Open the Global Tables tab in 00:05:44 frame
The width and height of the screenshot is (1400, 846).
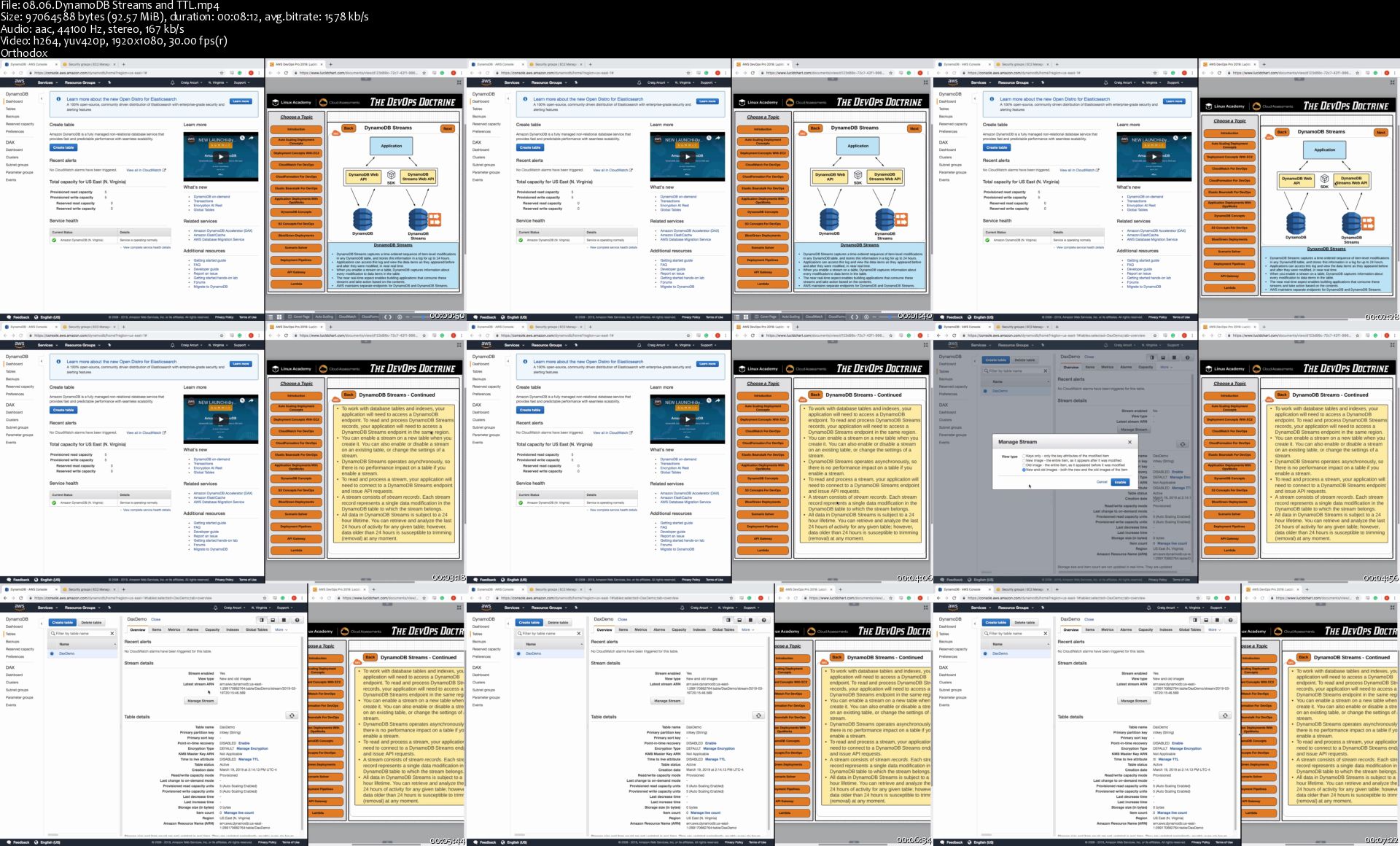(x=257, y=629)
